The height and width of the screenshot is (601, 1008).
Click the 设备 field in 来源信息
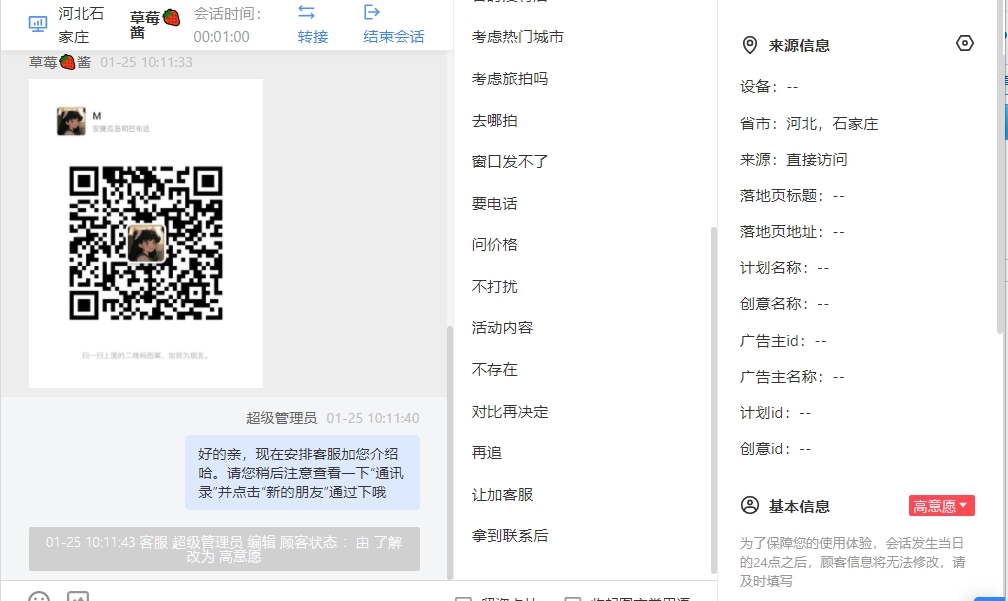pos(769,87)
